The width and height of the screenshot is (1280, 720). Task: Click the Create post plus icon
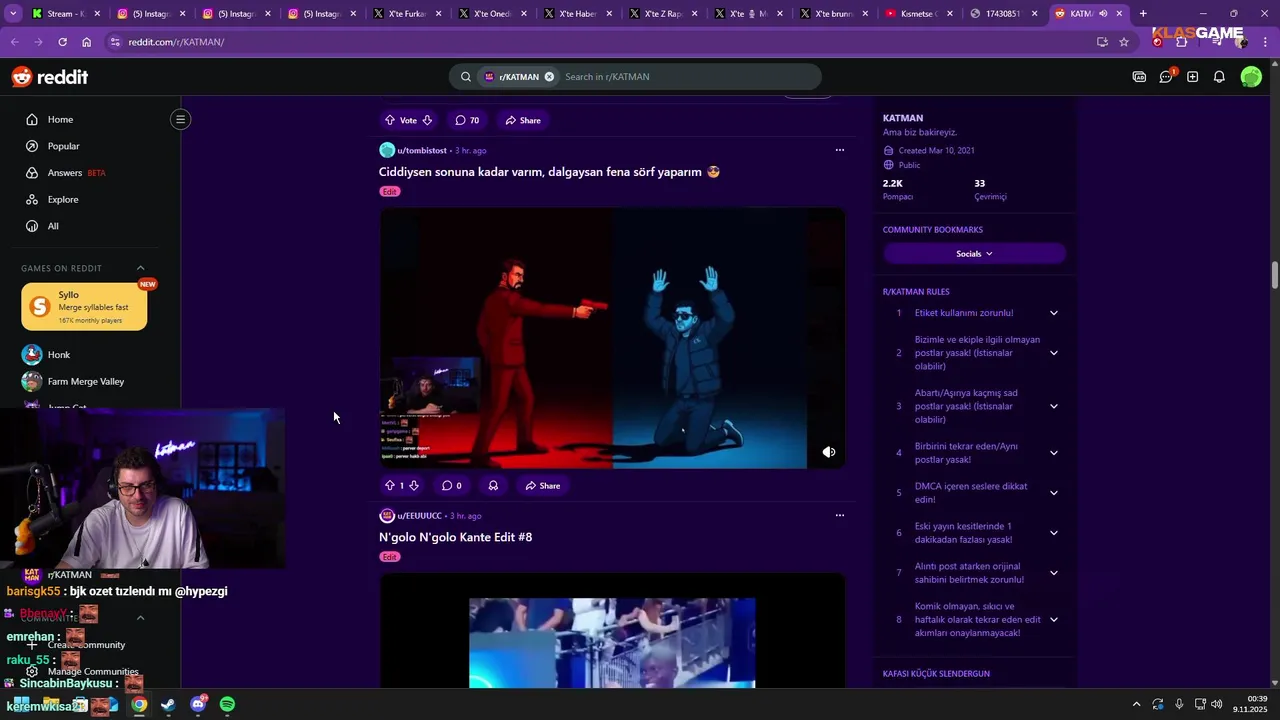[x=1193, y=77]
